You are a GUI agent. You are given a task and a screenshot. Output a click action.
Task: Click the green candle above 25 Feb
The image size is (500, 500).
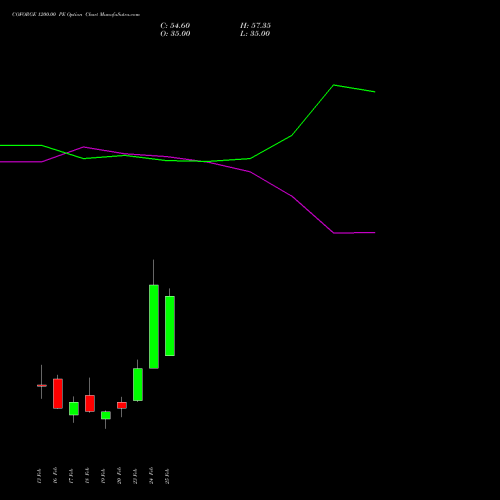pos(170,326)
